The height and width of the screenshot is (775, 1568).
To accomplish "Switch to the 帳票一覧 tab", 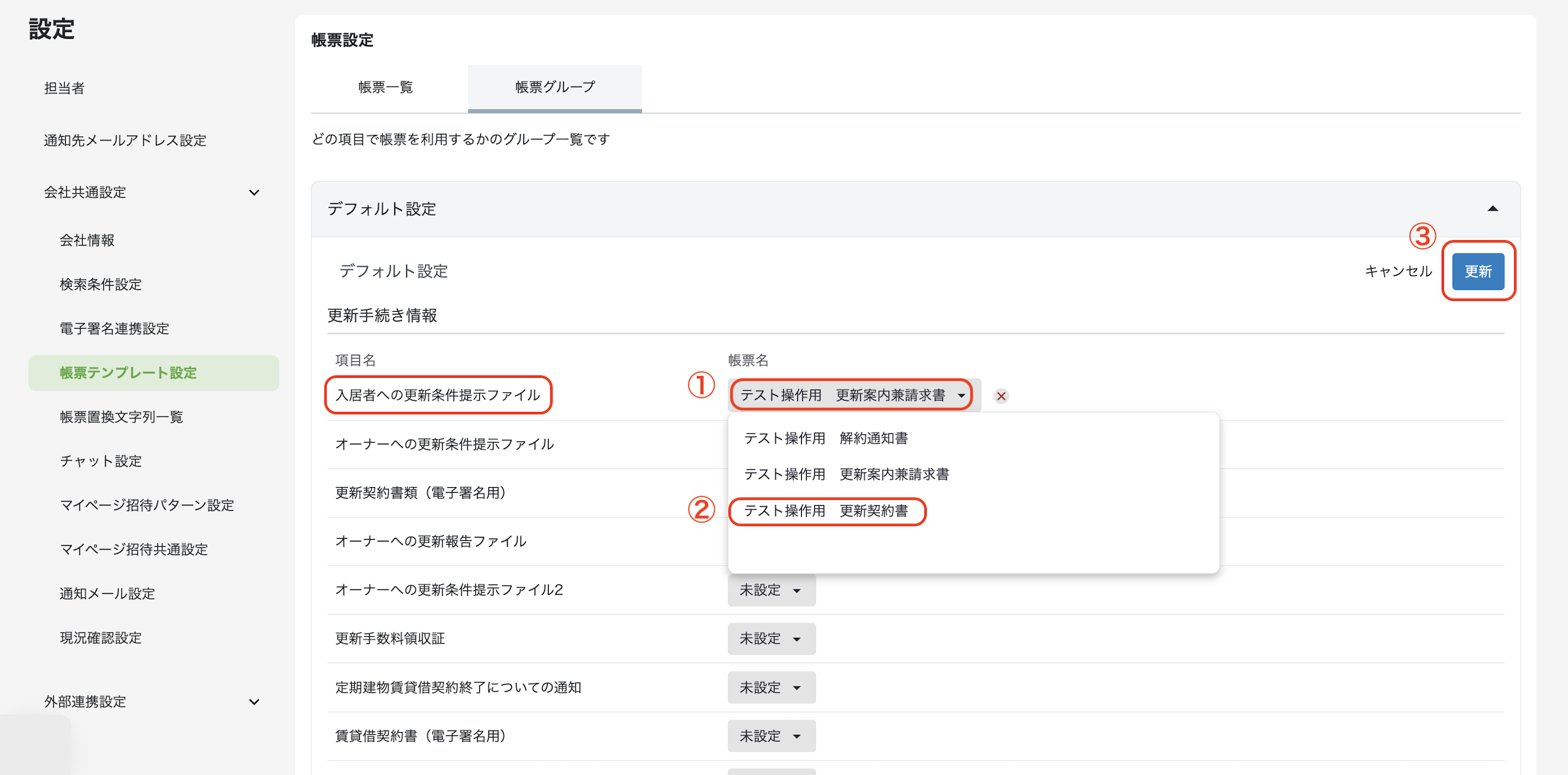I will [385, 88].
